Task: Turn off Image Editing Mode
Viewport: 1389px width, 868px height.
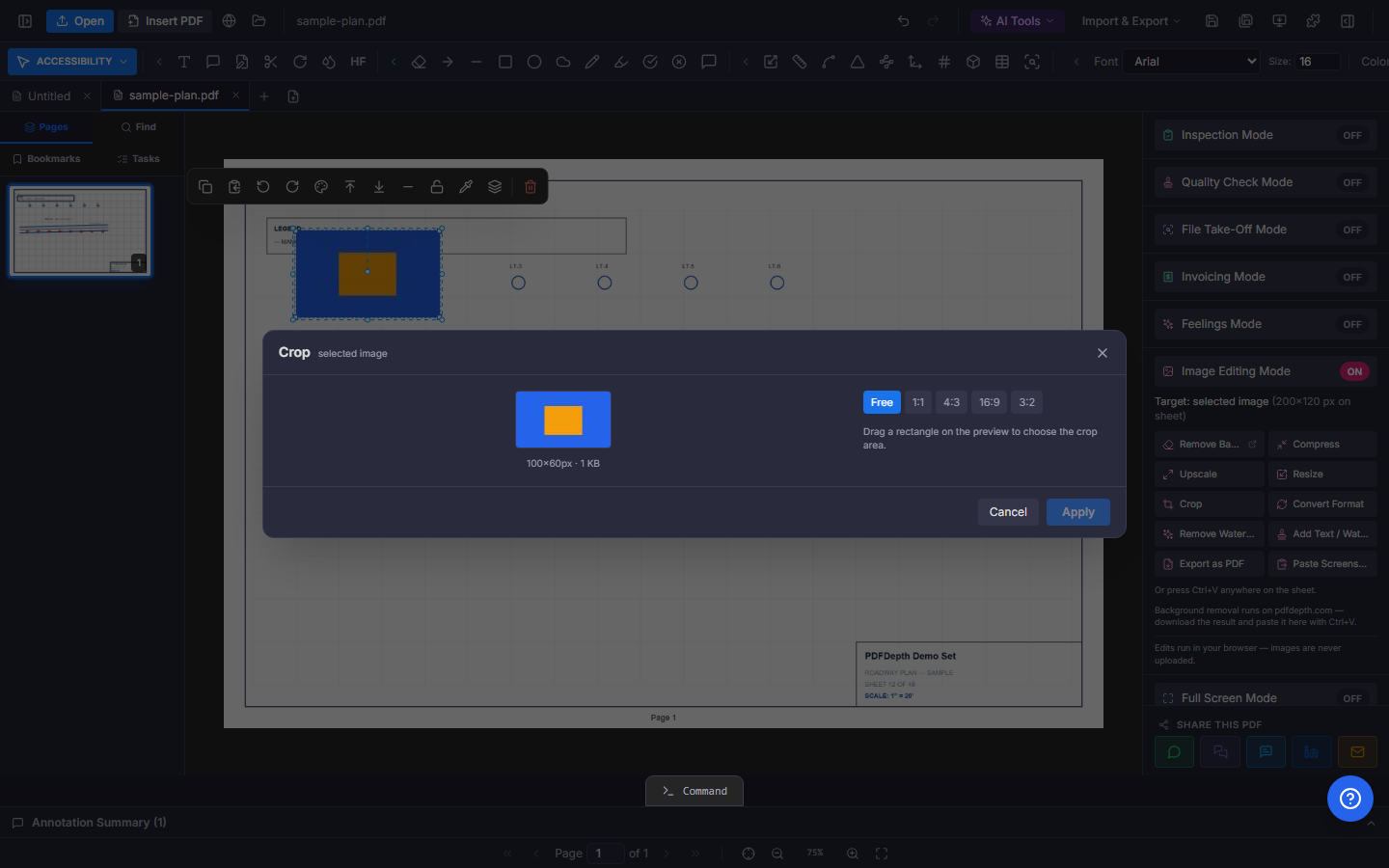Action: click(x=1354, y=371)
